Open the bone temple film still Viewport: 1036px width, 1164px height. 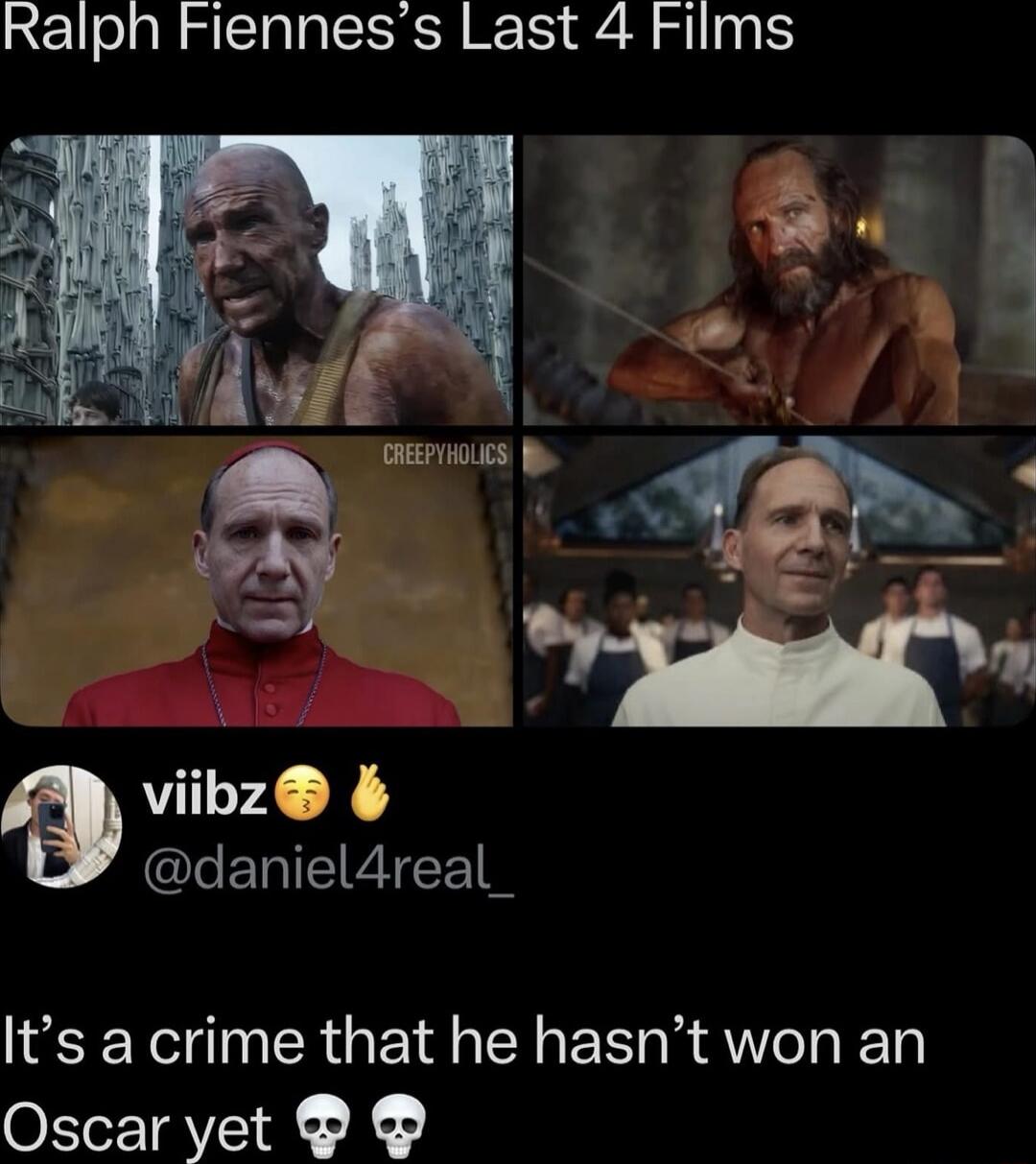[256, 280]
